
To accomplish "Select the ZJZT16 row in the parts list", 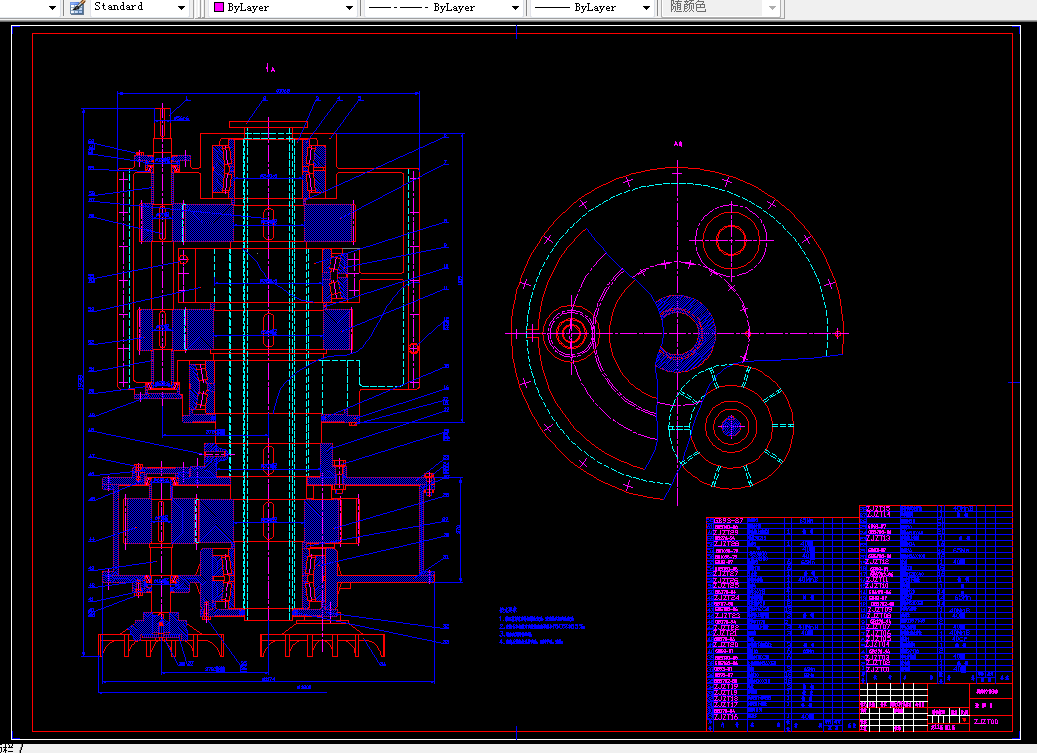I will 725,718.
